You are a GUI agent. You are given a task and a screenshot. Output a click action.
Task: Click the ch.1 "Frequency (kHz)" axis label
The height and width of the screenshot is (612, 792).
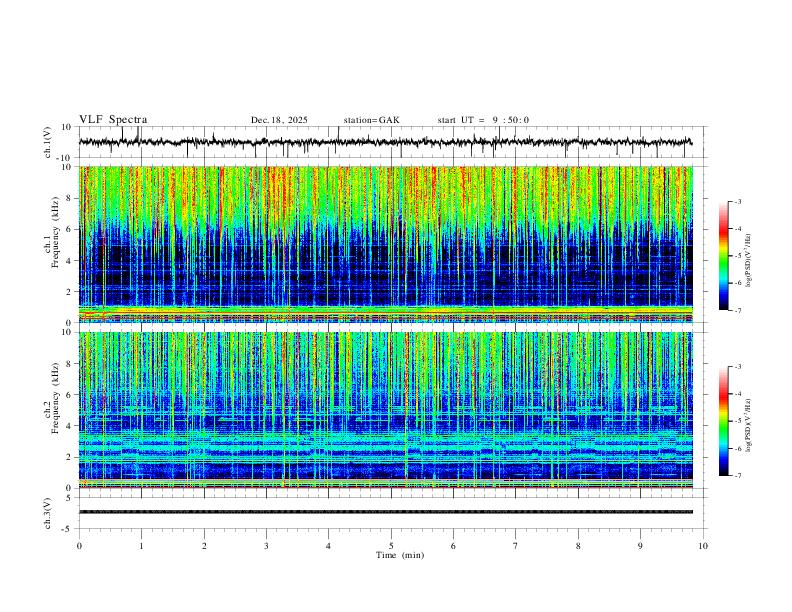[x=55, y=232]
